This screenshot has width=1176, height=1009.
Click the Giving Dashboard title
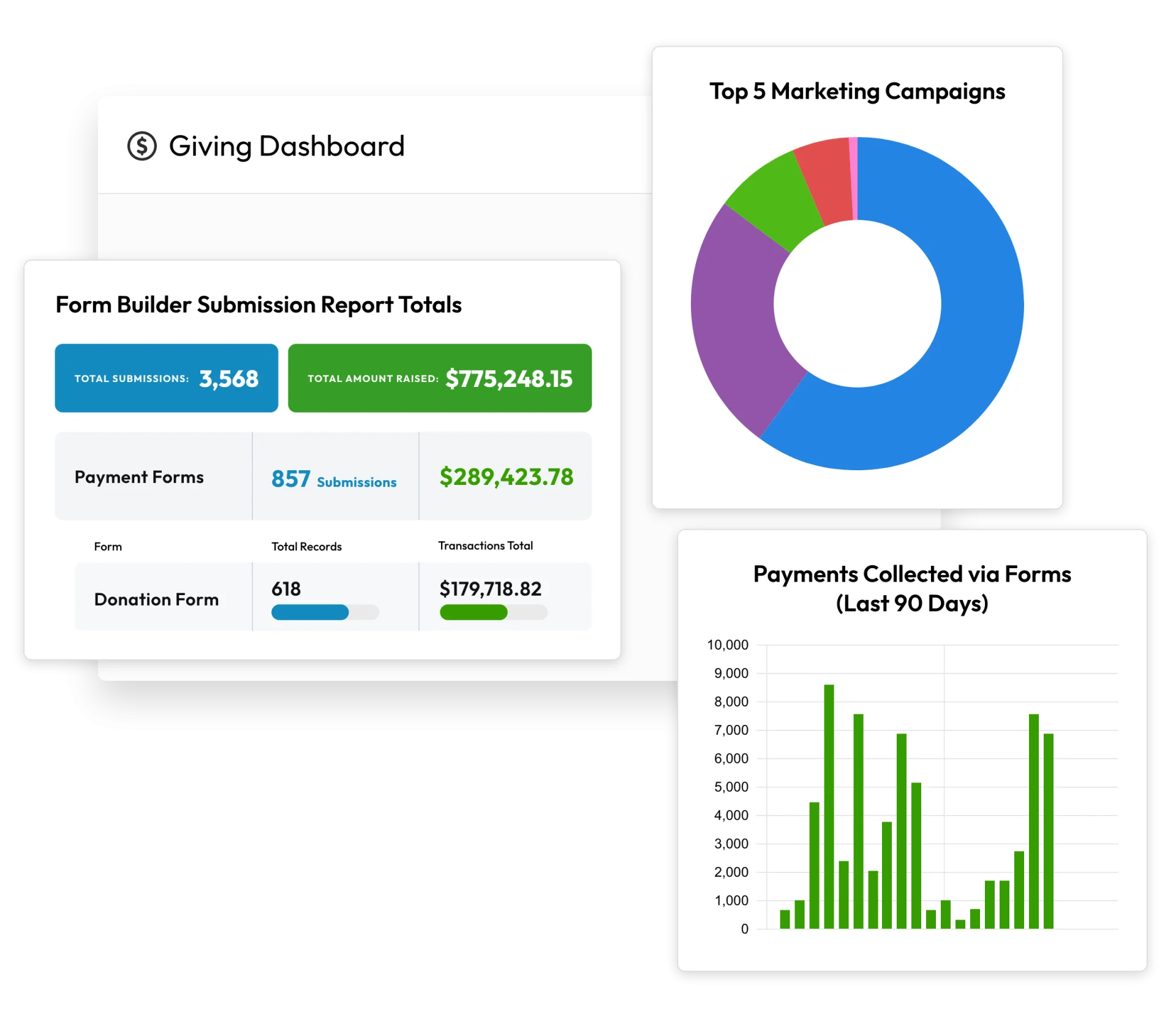click(286, 146)
